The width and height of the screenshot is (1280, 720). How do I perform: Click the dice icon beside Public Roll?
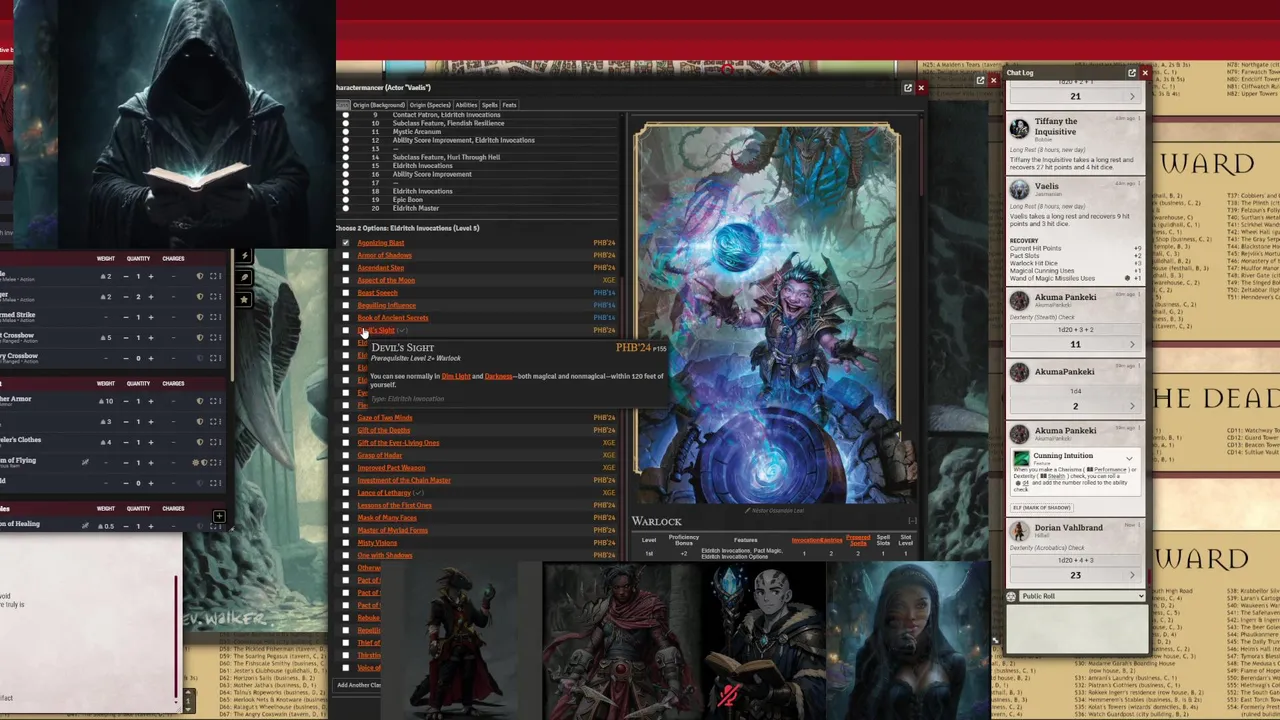coord(1011,596)
